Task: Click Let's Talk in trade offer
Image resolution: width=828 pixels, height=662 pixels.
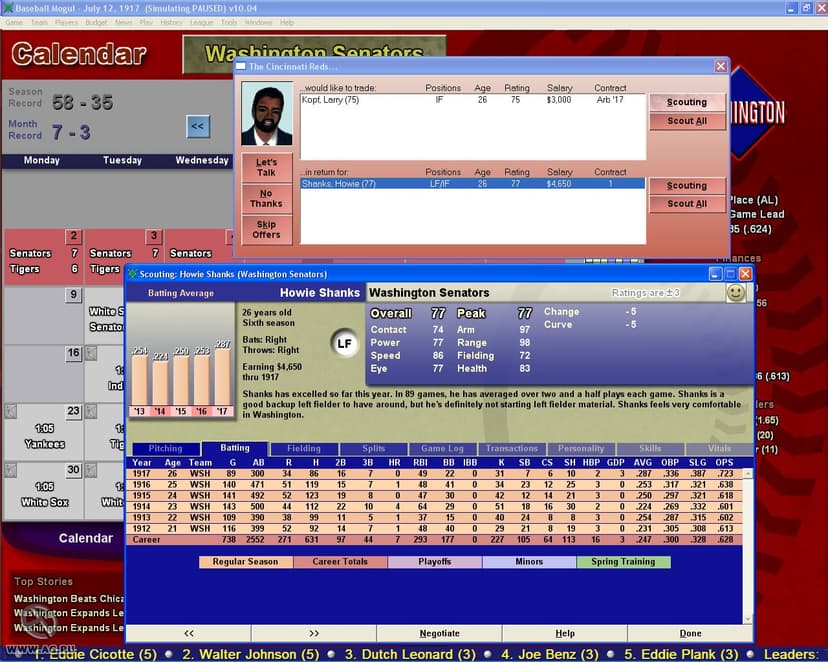Action: pyautogui.click(x=267, y=168)
